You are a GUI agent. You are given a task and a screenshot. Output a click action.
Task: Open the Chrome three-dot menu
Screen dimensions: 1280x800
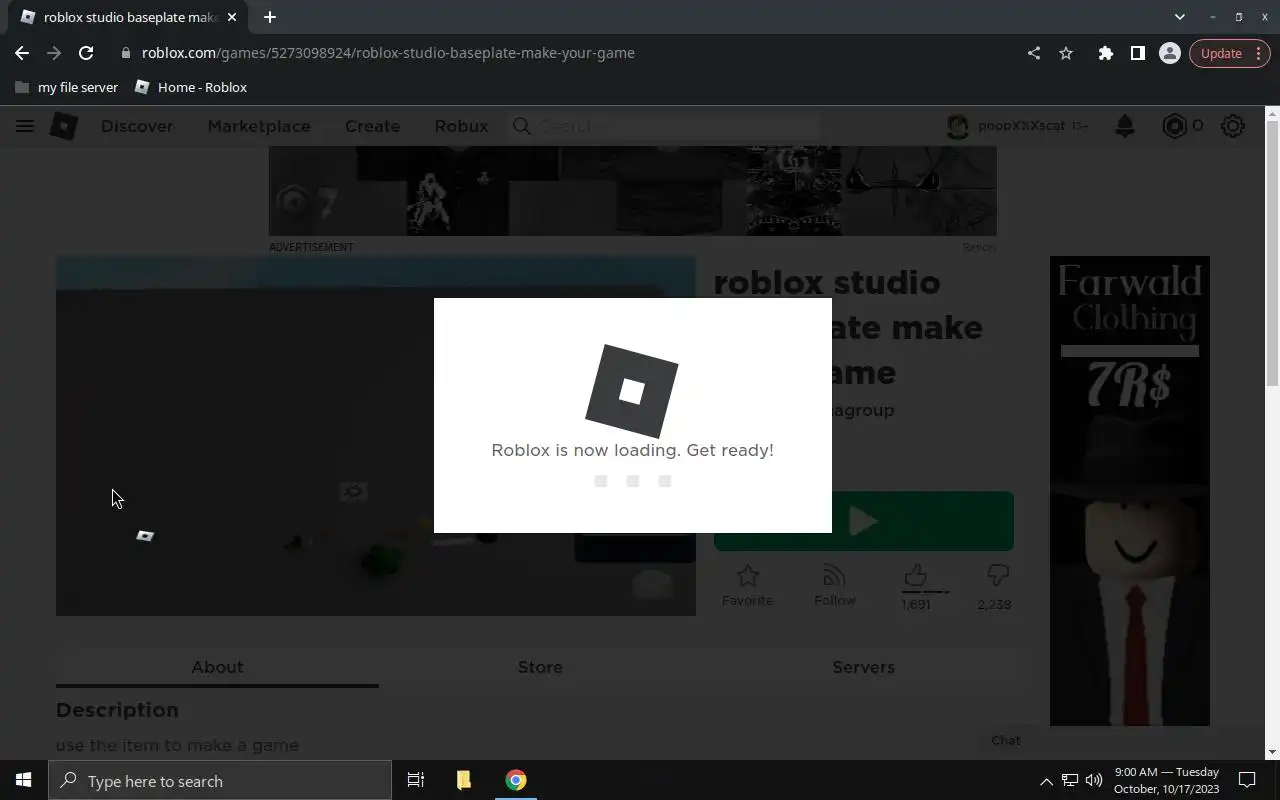point(1258,53)
